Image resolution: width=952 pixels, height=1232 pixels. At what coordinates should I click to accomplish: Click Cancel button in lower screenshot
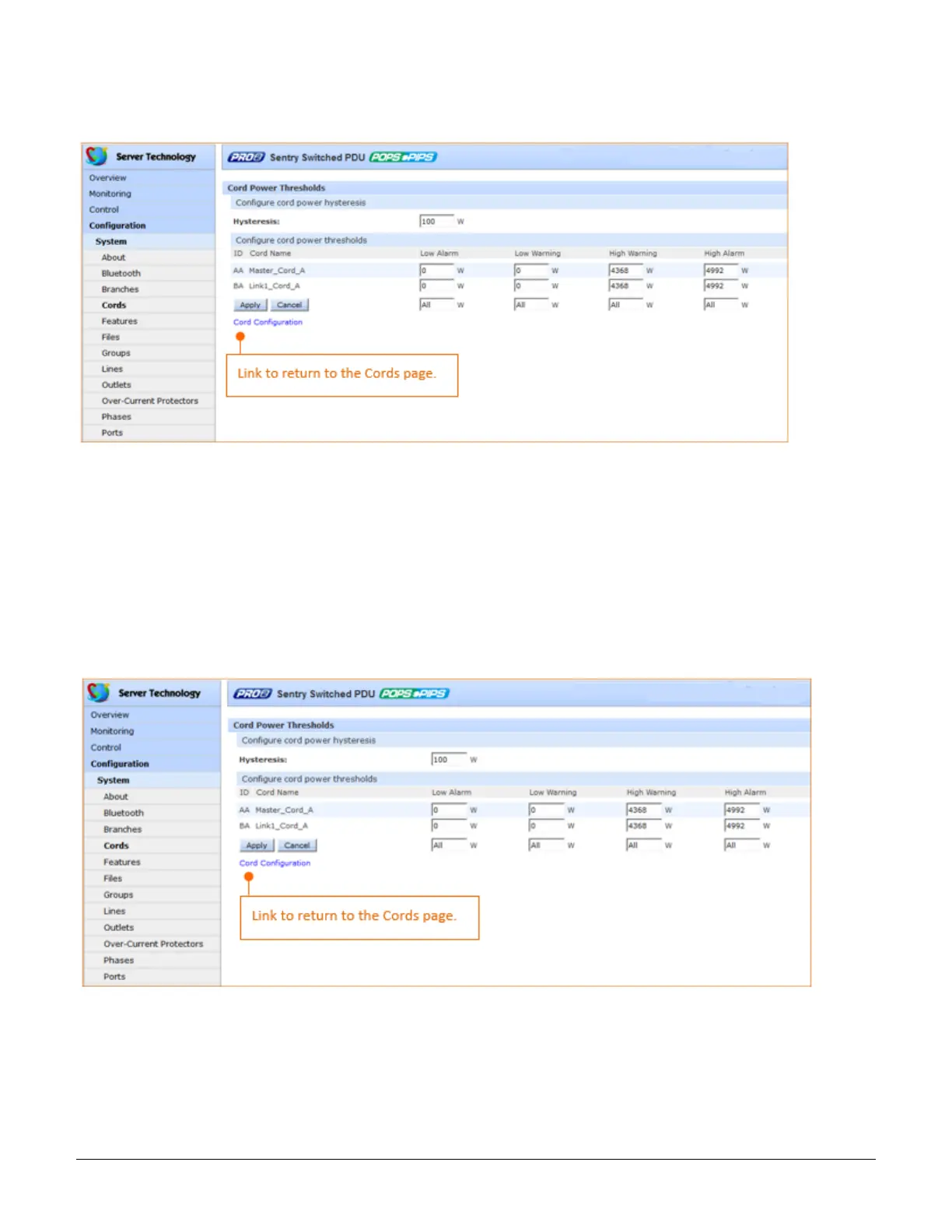[297, 845]
